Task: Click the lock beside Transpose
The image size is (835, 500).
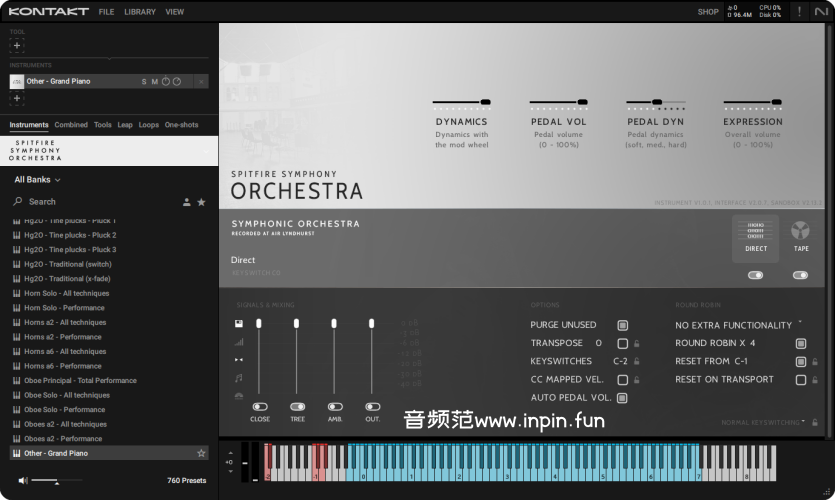Action: pyautogui.click(x=636, y=343)
